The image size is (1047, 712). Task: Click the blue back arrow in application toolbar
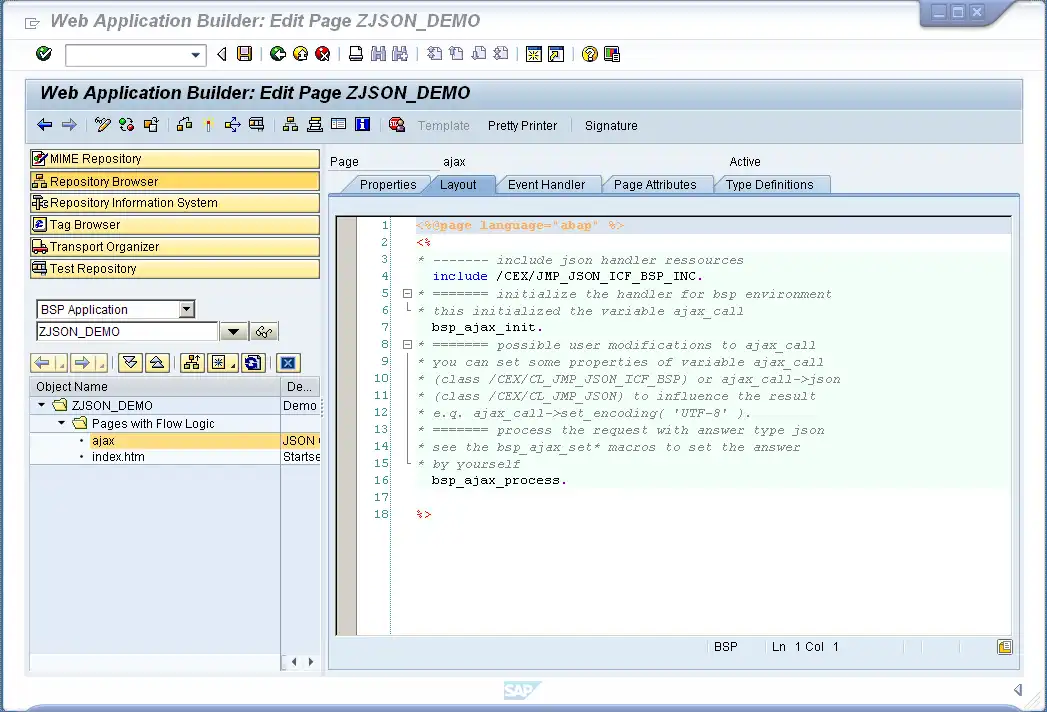click(44, 125)
